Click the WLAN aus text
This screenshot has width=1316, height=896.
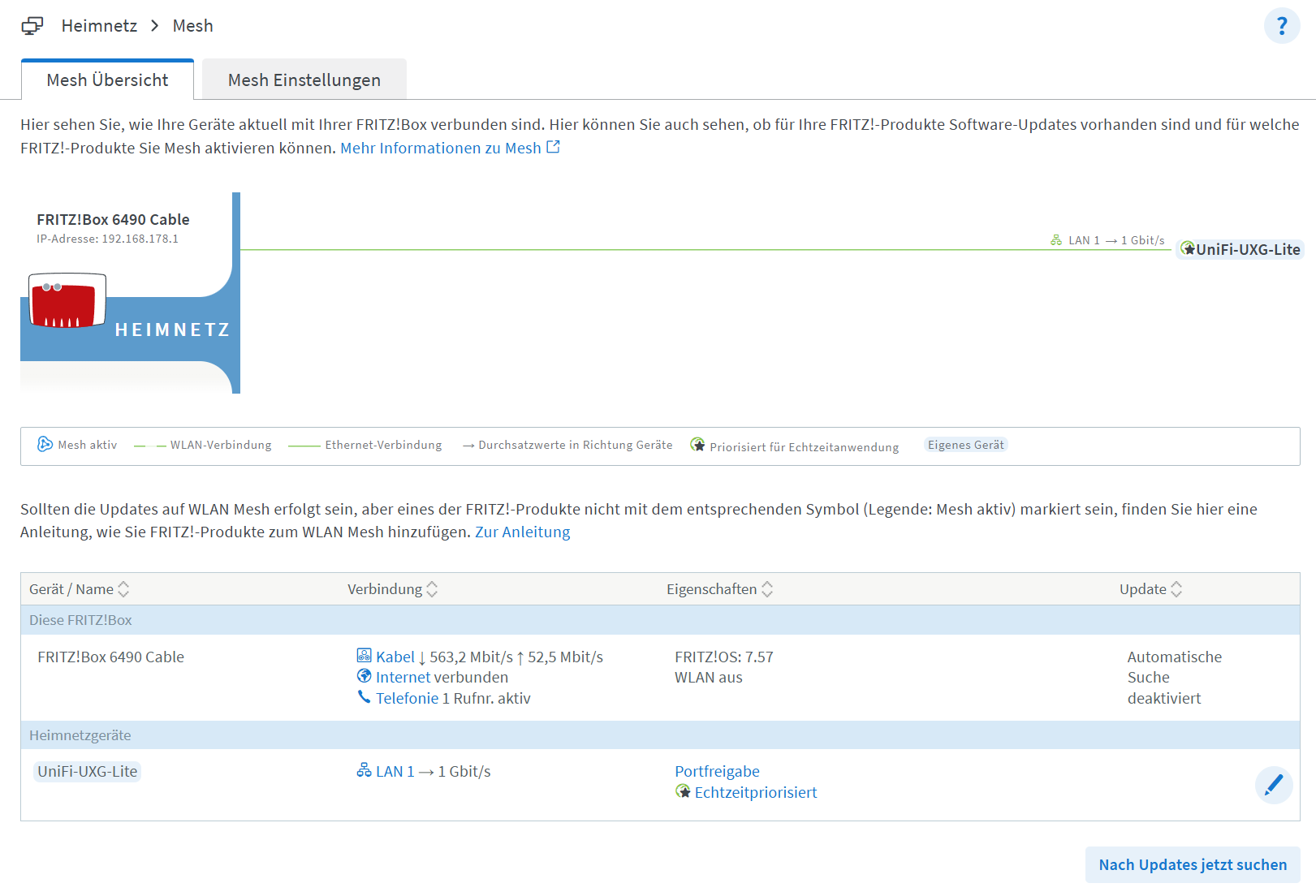pyautogui.click(x=709, y=677)
